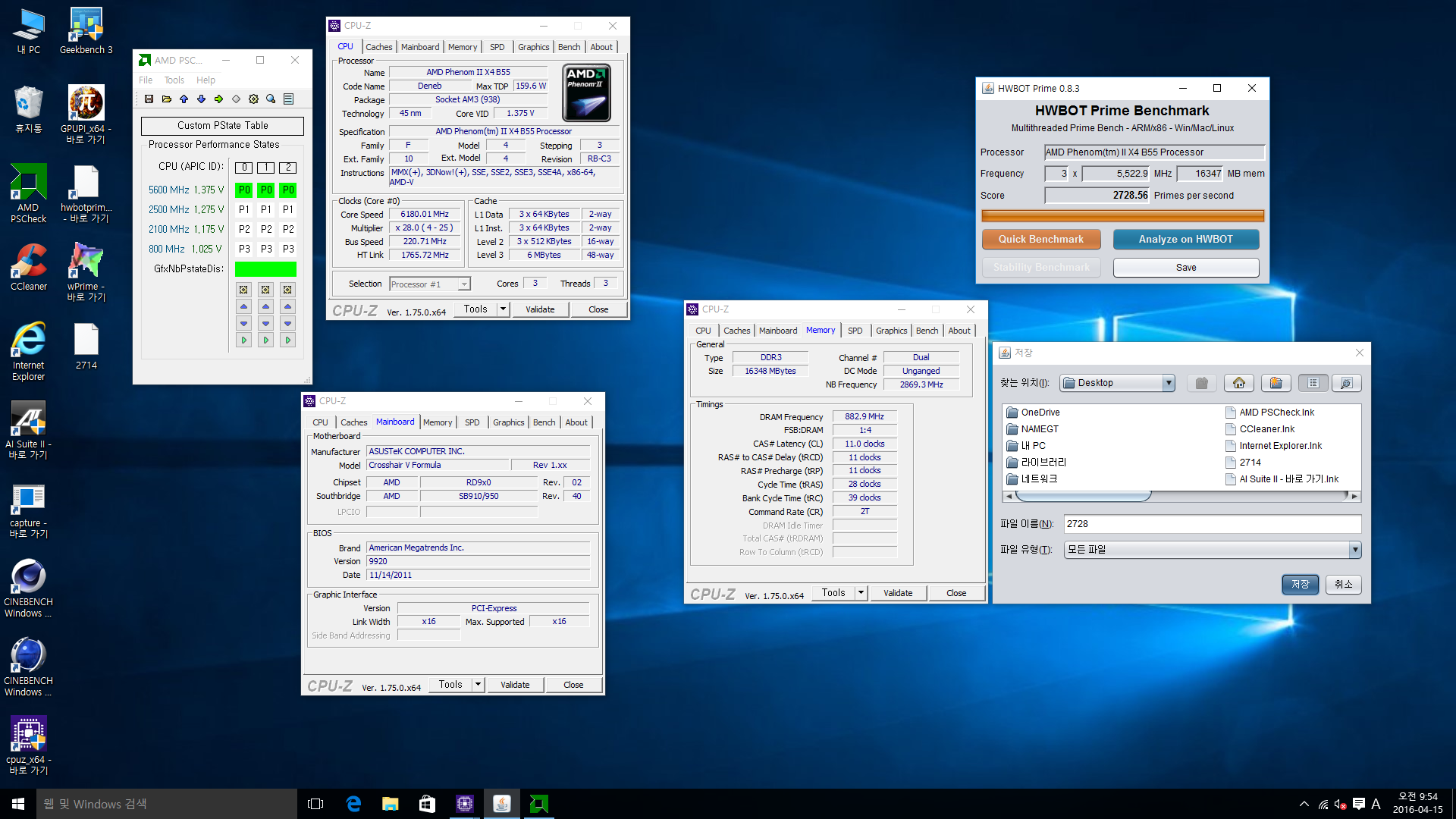Click the orange benchmark progress bar
Viewport: 1456px width, 819px height.
tap(1122, 216)
